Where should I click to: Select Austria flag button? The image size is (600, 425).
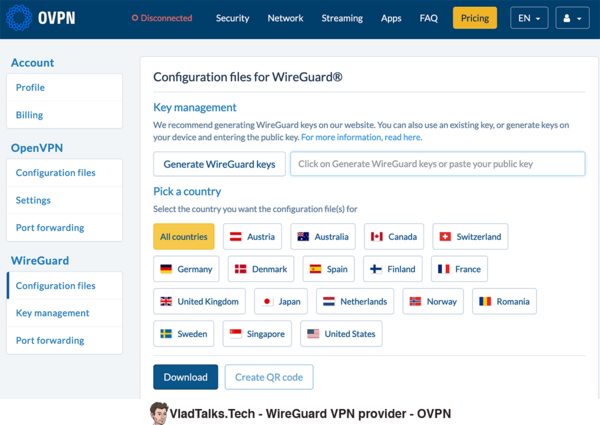click(x=252, y=236)
